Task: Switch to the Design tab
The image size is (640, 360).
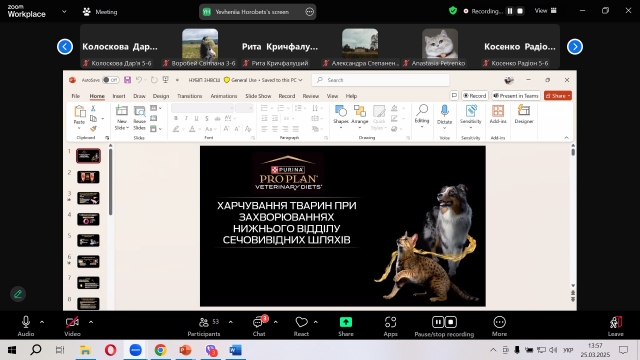Action: tap(161, 96)
